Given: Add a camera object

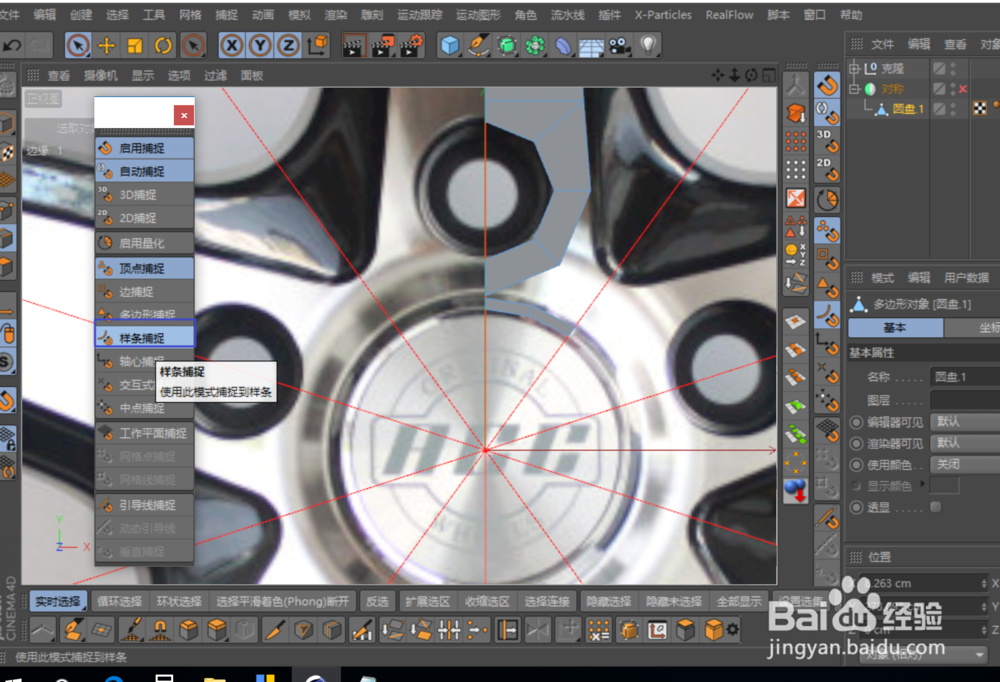Looking at the screenshot, I should [x=619, y=45].
